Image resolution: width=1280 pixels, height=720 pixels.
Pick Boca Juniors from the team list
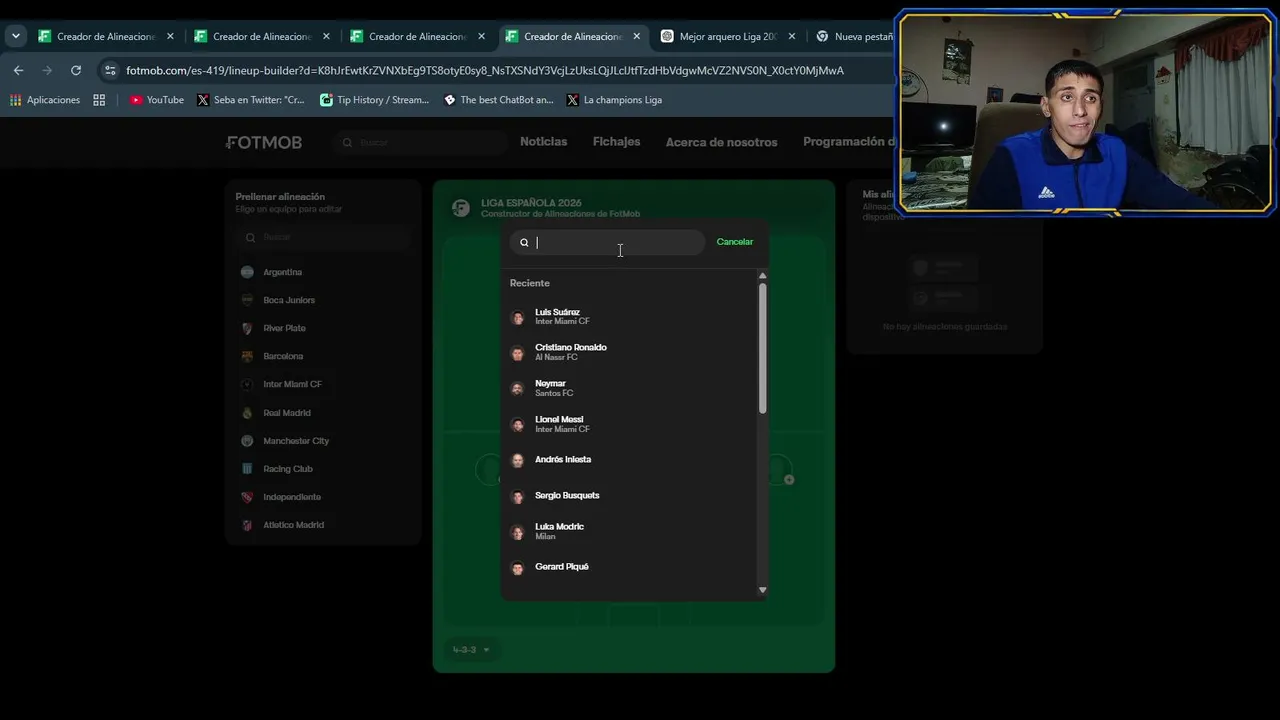(323, 300)
